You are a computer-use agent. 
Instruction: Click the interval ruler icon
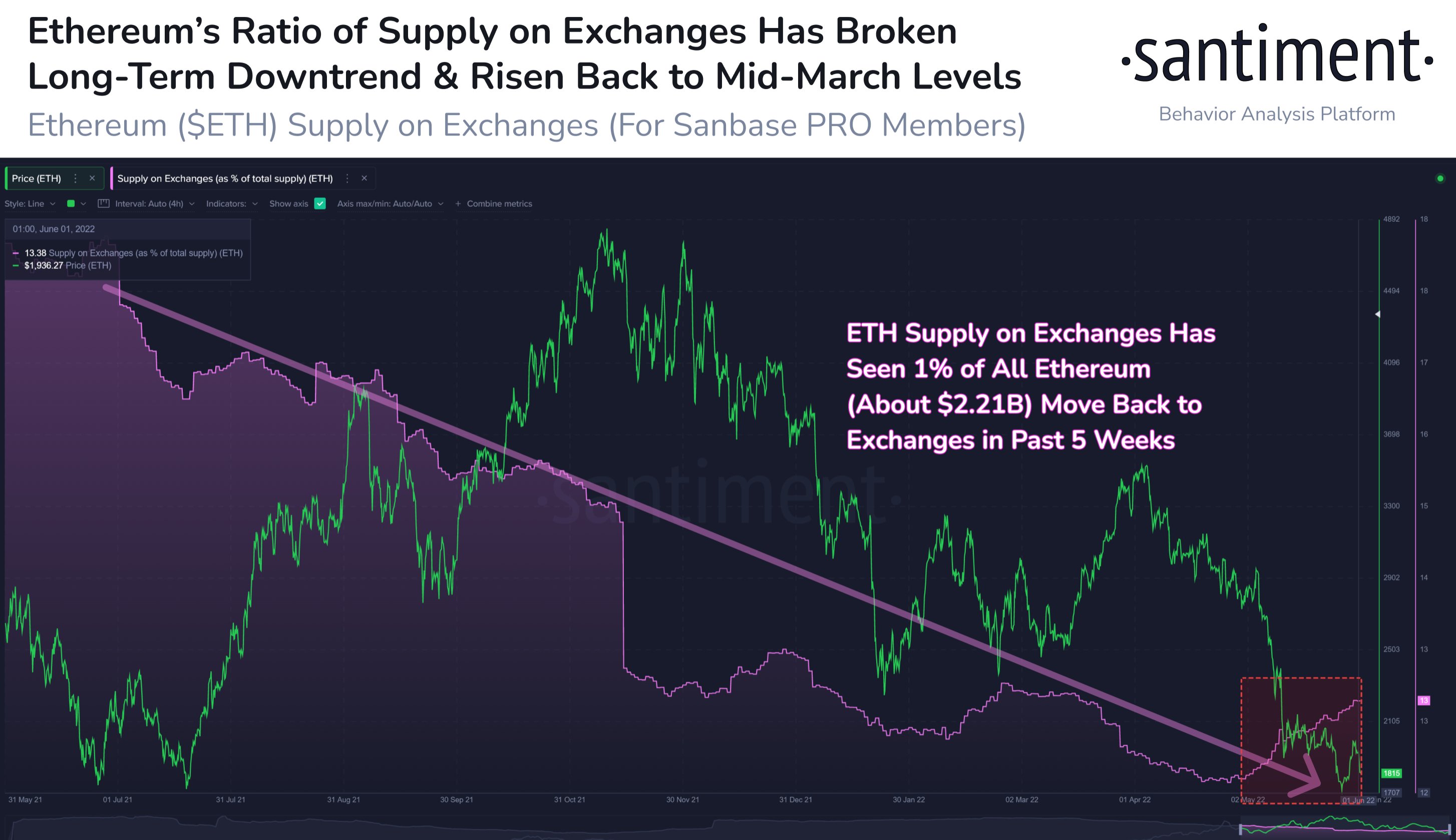[104, 204]
